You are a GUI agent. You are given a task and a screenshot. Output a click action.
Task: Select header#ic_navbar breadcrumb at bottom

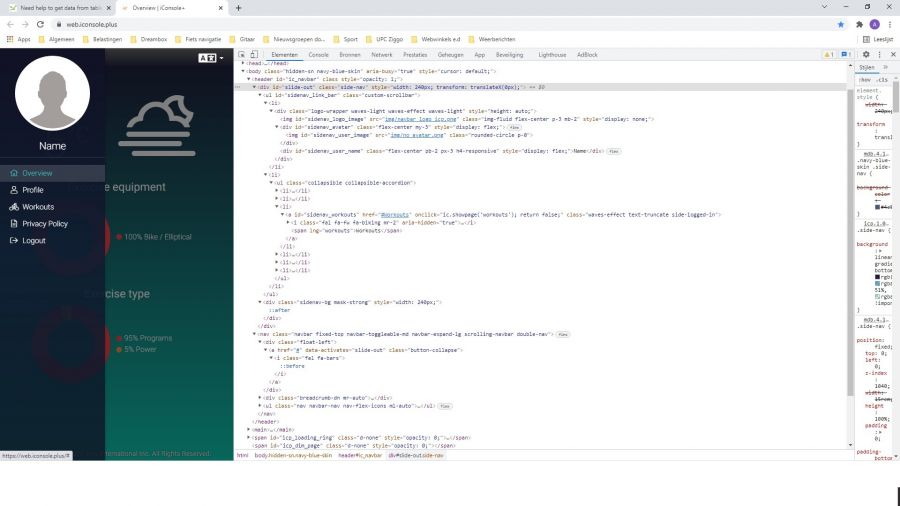coord(360,455)
